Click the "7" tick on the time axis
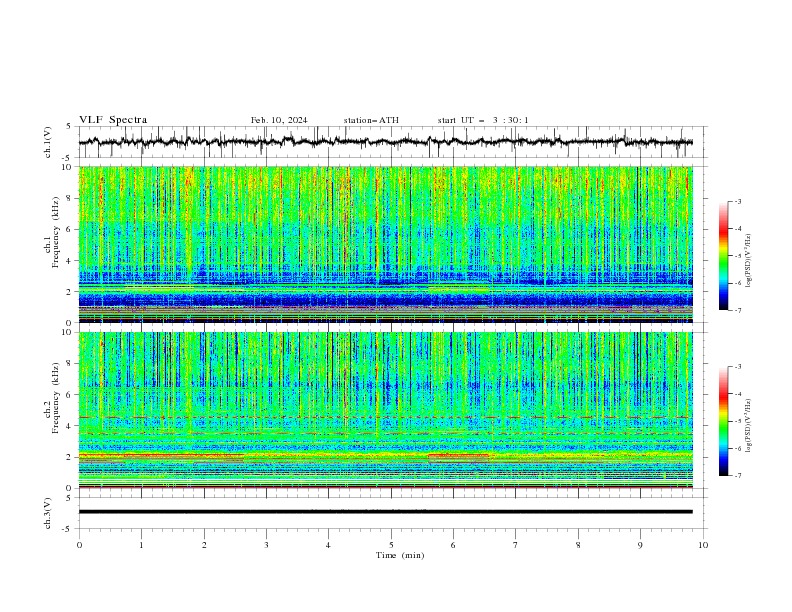The width and height of the screenshot is (792, 612). pos(516,545)
